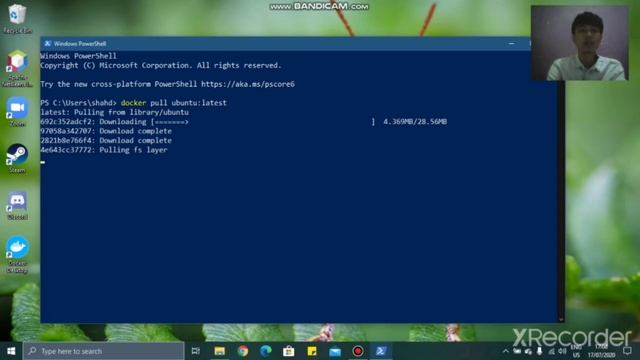Click the Bandicam recorder taskbar icon
Viewport: 640px width, 360px height.
[358, 351]
